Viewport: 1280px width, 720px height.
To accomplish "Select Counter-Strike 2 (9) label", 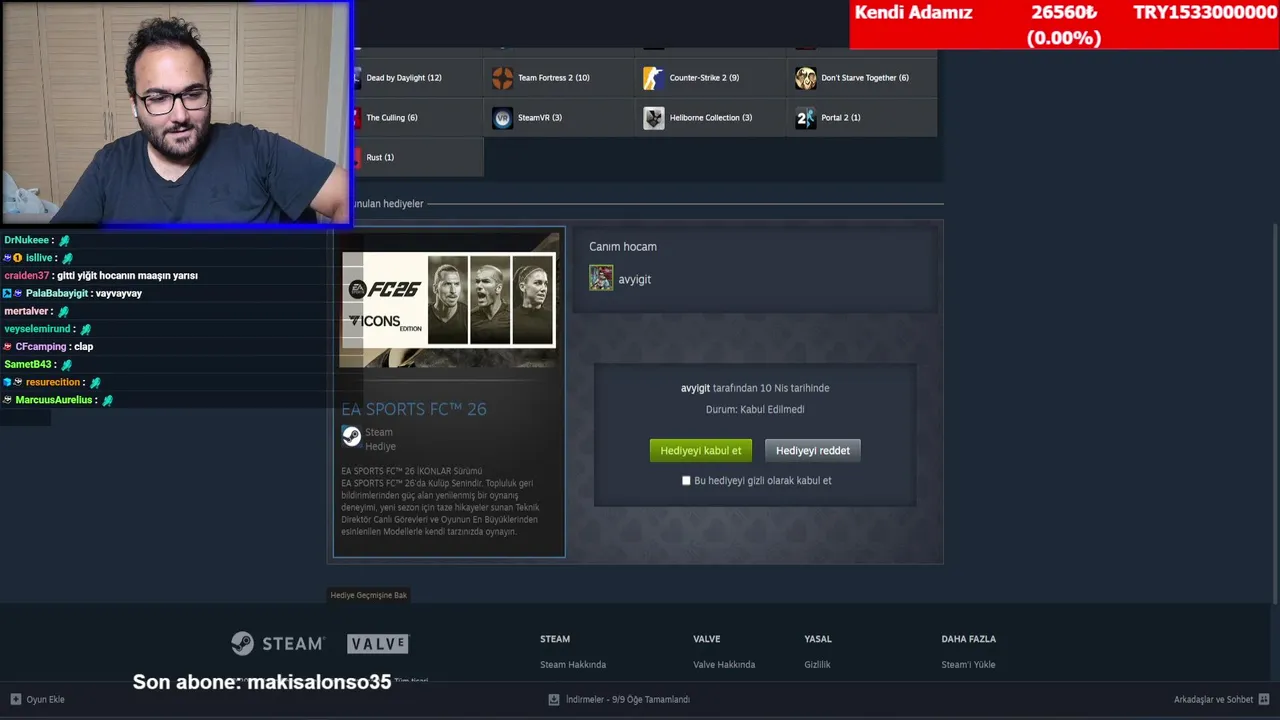I will point(704,78).
